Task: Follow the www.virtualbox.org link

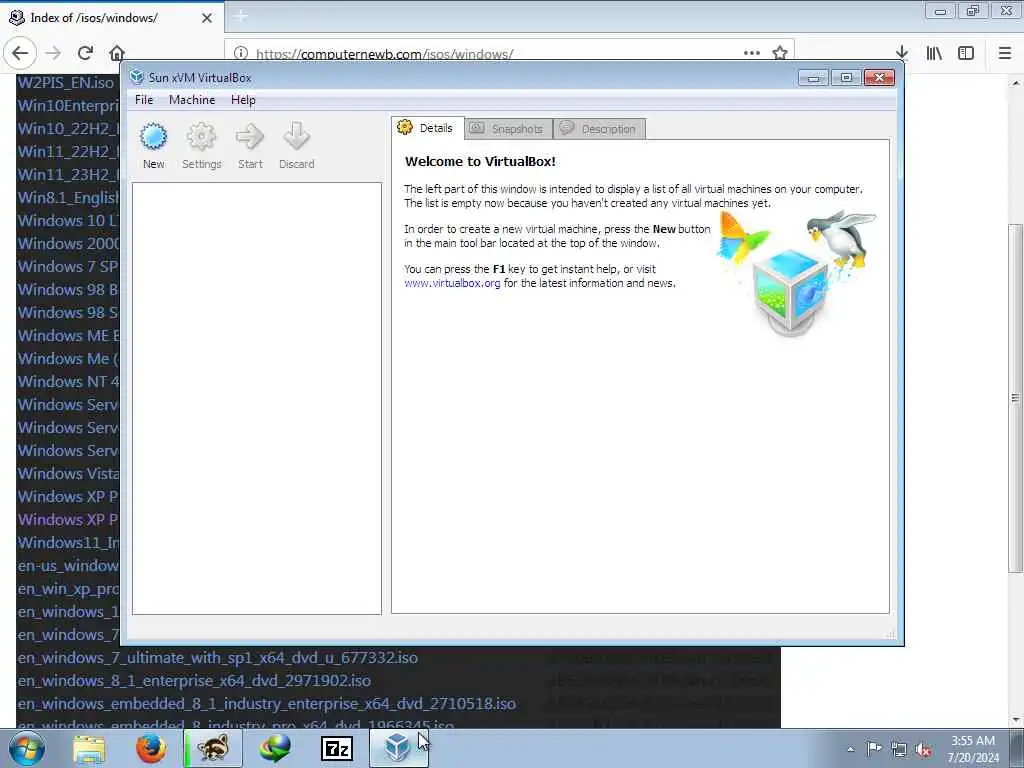Action: coord(452,283)
